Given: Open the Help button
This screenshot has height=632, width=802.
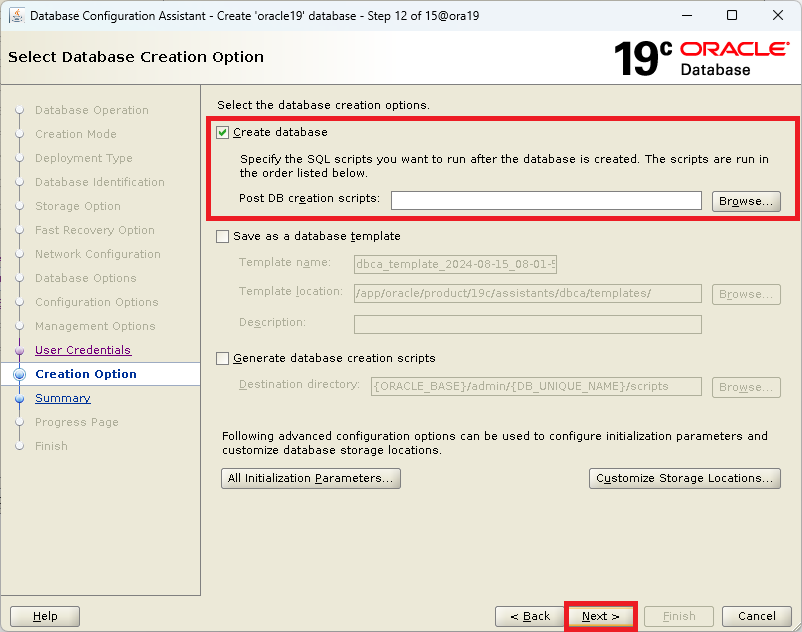Looking at the screenshot, I should [45, 616].
